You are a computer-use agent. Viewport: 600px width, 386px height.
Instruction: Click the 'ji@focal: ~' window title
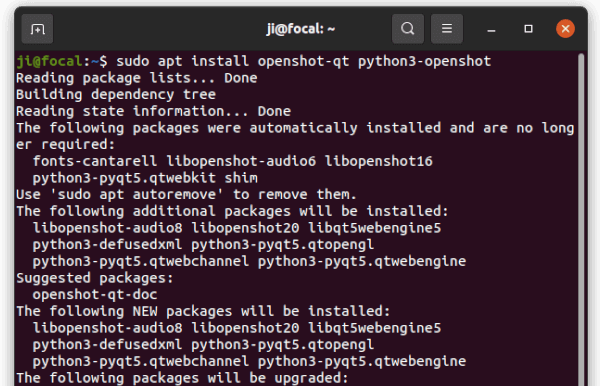coord(300,29)
